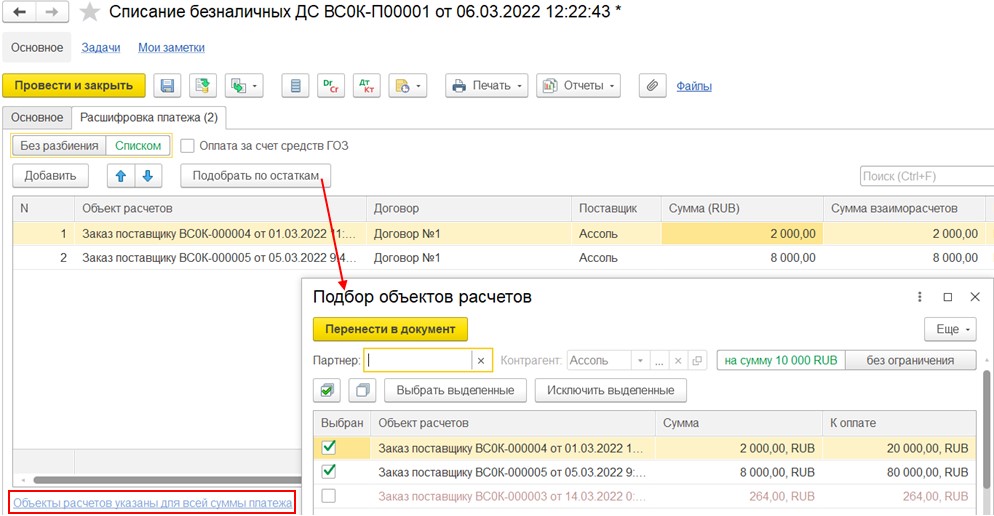
Task: Click the save document floppy icon
Action: click(167, 86)
